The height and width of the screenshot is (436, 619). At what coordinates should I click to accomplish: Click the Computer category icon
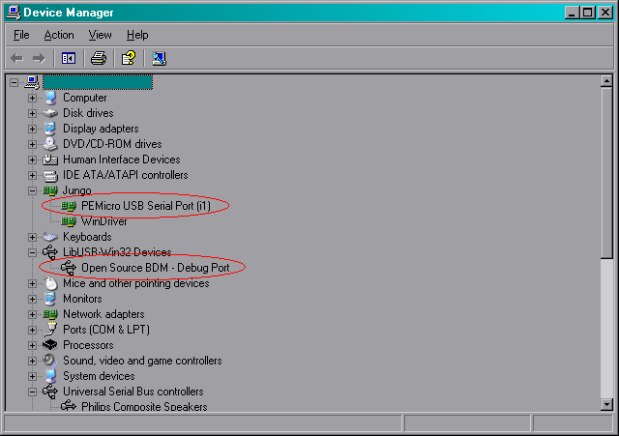pyautogui.click(x=50, y=98)
